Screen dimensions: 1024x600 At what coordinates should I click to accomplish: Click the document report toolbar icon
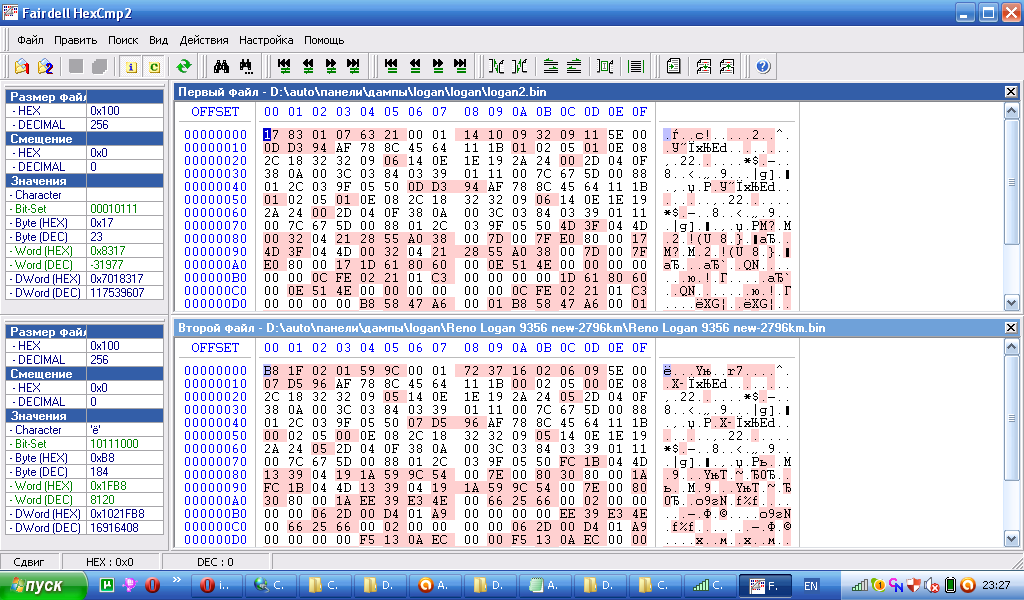[x=673, y=67]
